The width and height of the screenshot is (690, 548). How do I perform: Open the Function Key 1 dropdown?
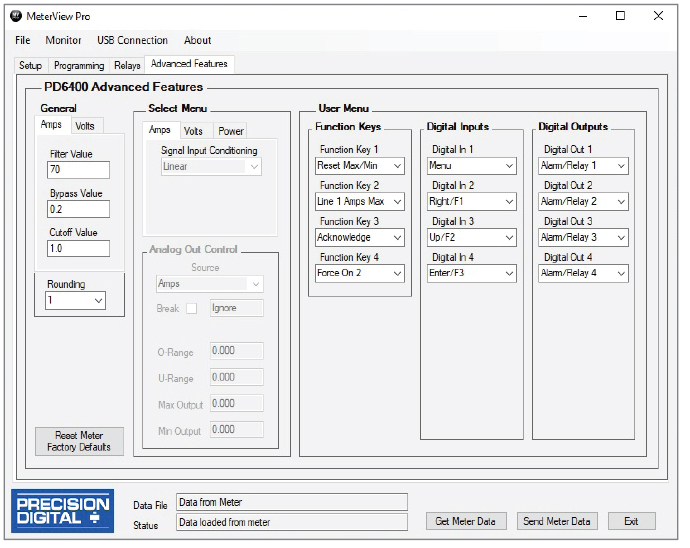[360, 166]
